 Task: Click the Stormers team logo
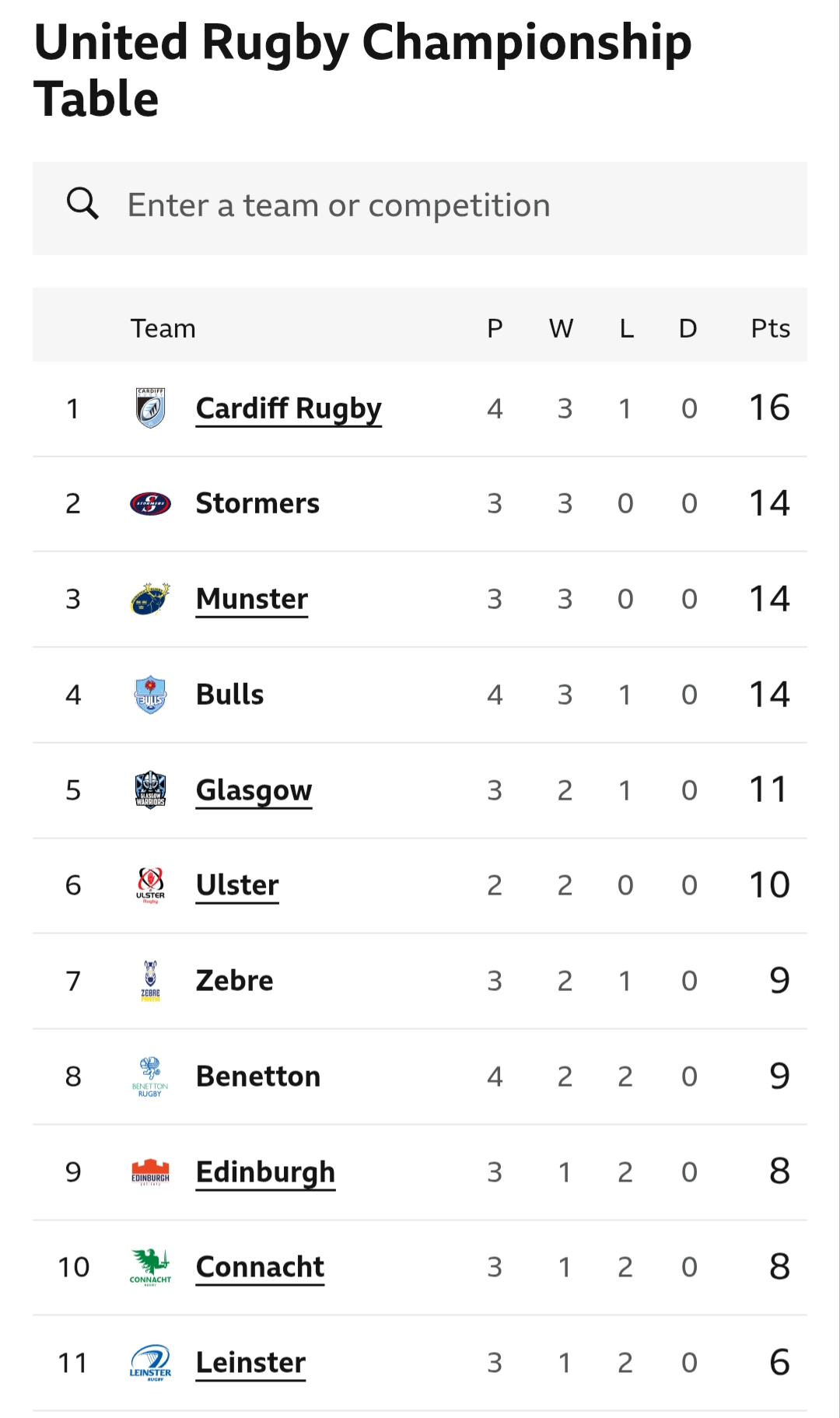coord(150,504)
